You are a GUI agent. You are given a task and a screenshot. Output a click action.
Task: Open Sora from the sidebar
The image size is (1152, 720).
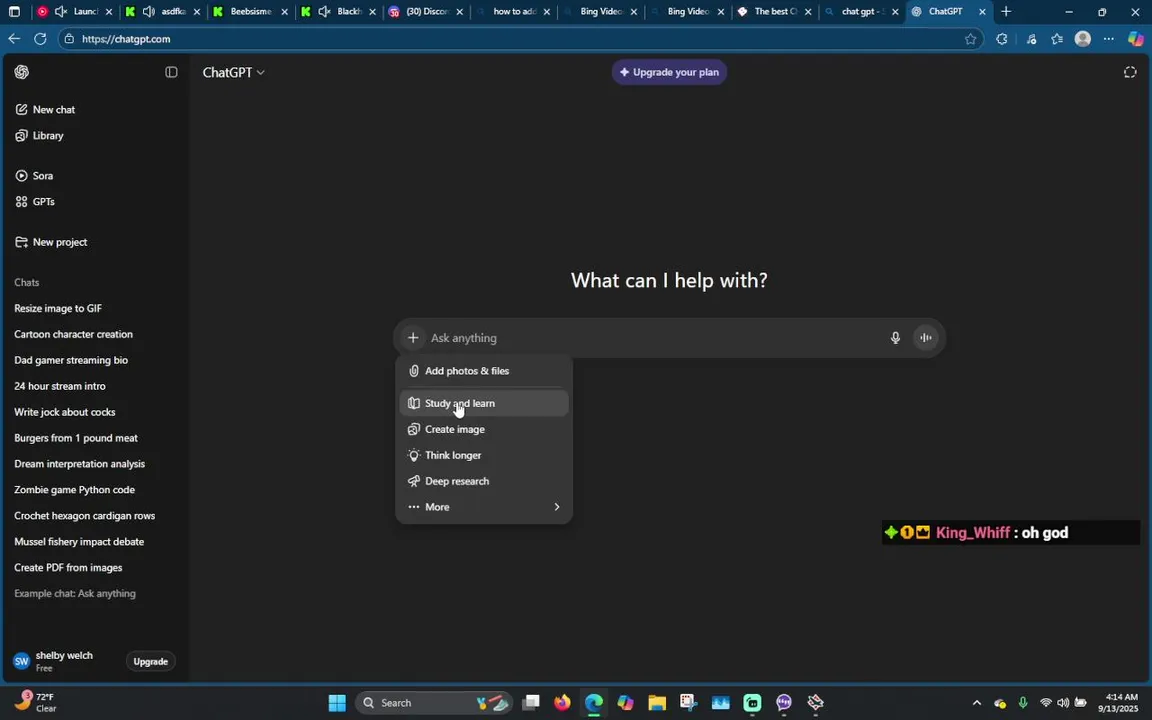pyautogui.click(x=34, y=176)
